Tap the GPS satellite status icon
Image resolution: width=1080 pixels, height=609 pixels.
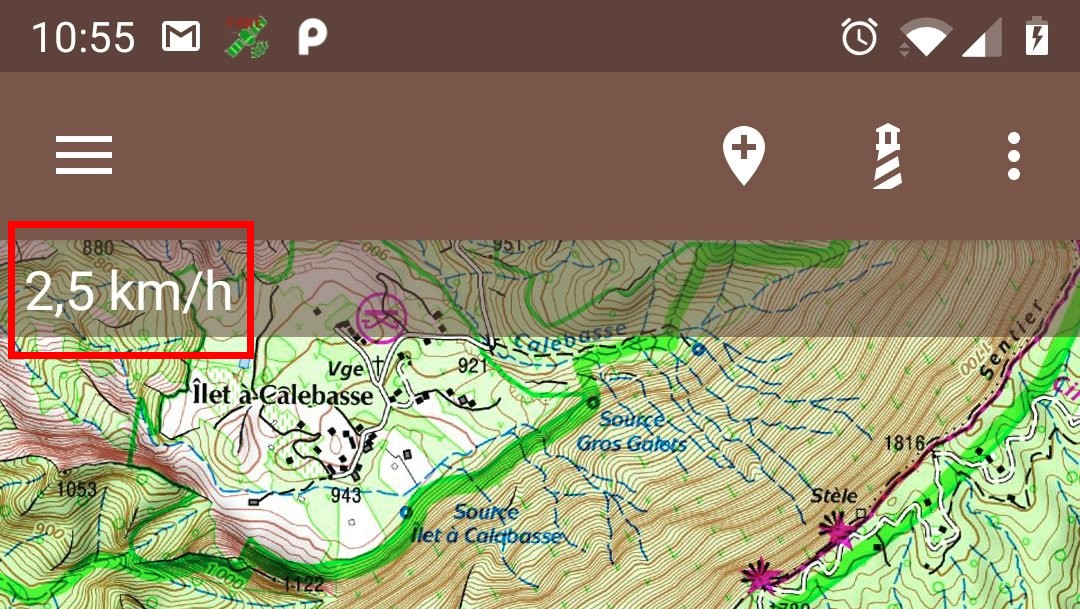point(247,37)
